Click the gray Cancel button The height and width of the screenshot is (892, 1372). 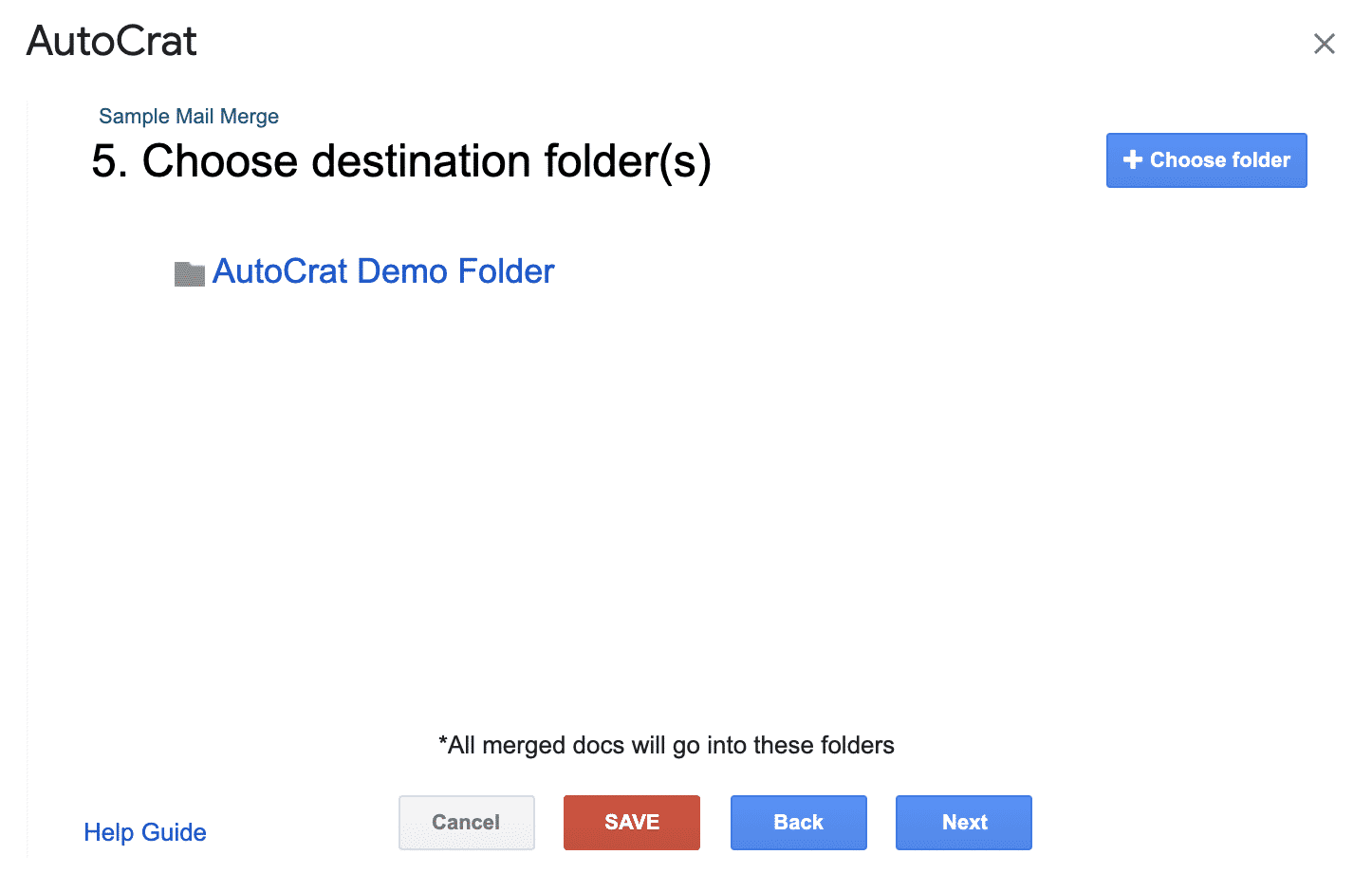pyautogui.click(x=466, y=822)
